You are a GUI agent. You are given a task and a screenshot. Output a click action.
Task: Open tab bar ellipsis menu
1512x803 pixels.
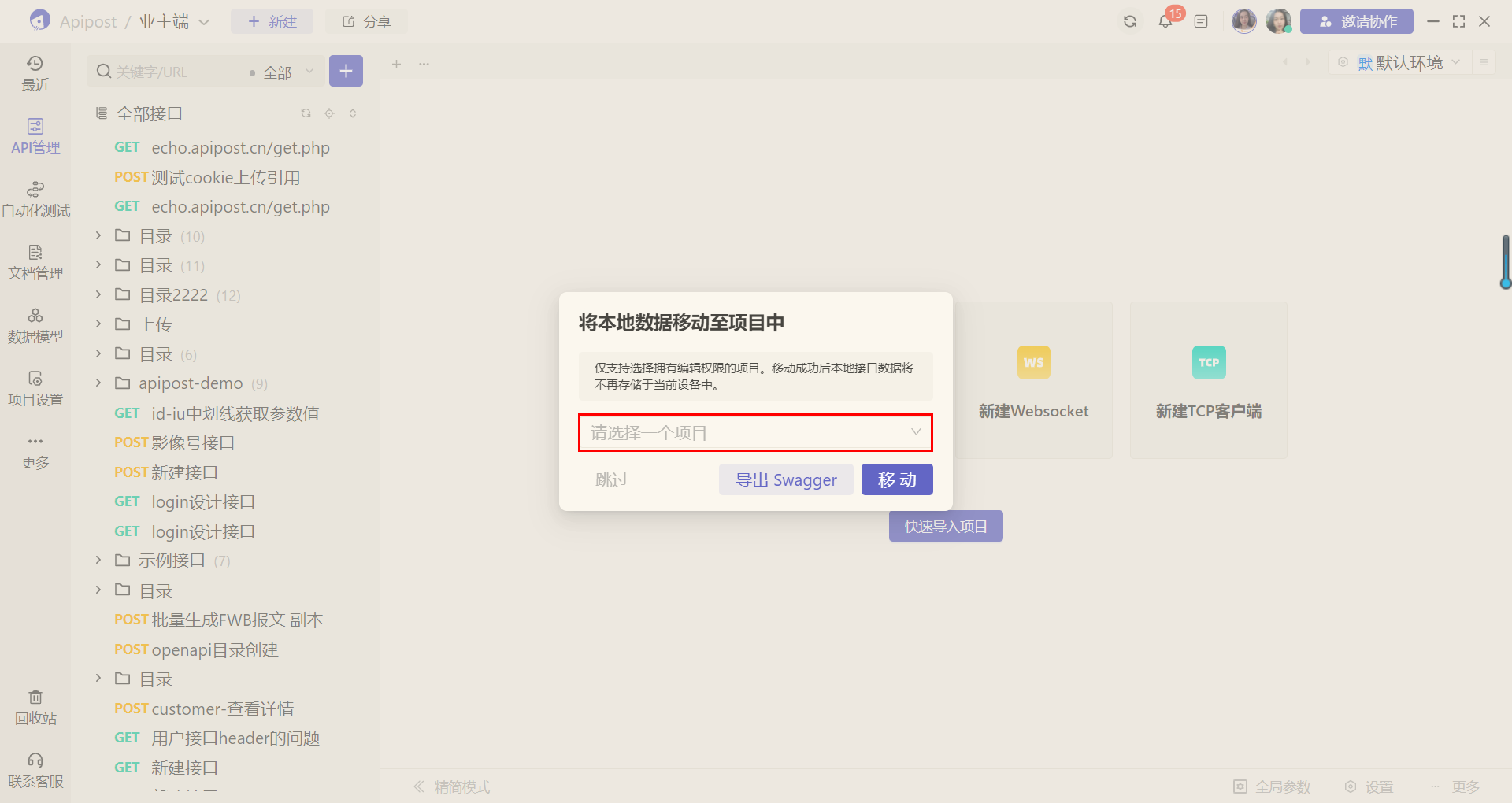424,64
